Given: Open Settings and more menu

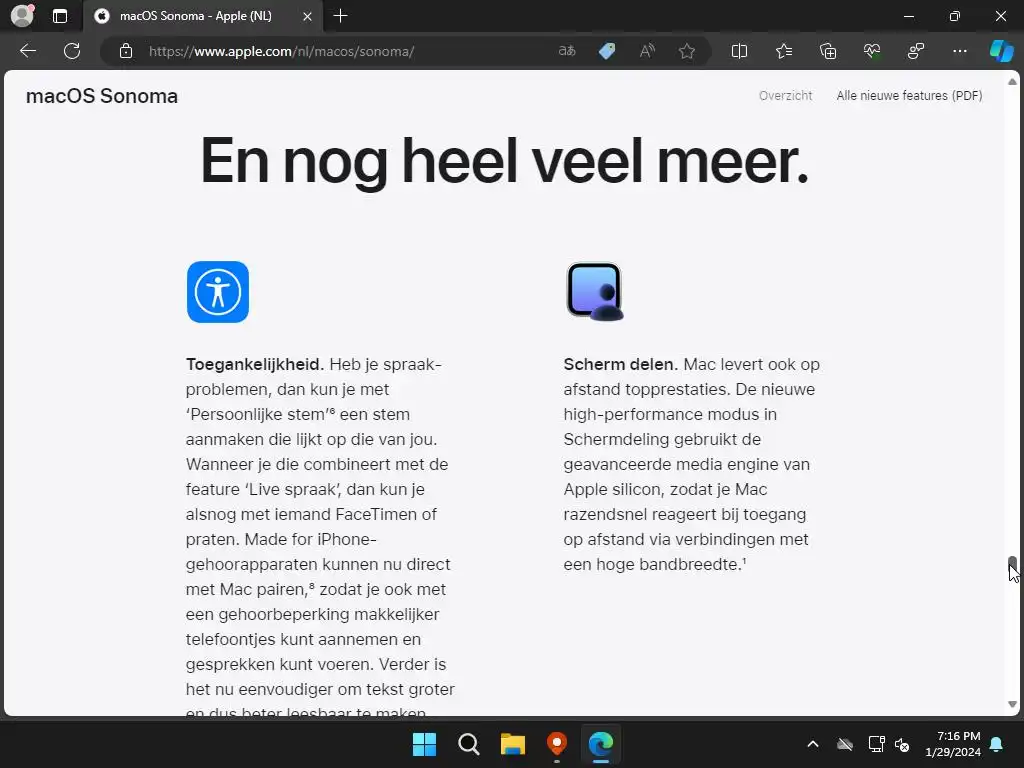Looking at the screenshot, I should 960,51.
